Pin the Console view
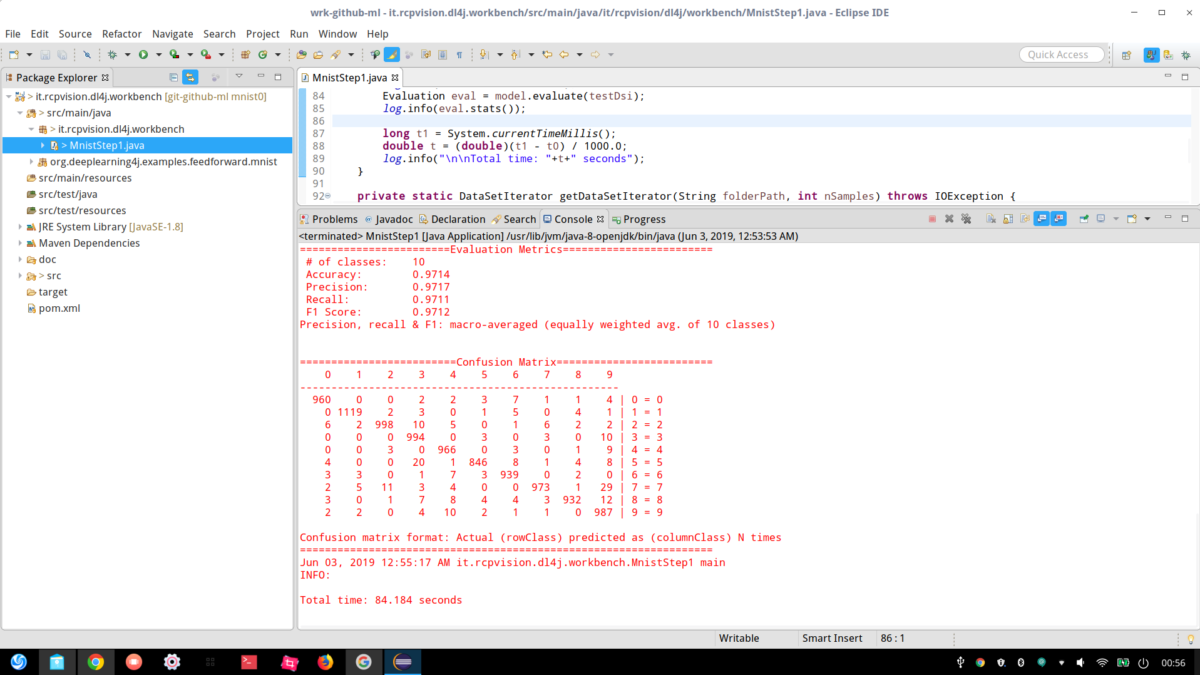1200x675 pixels. (x=1084, y=219)
